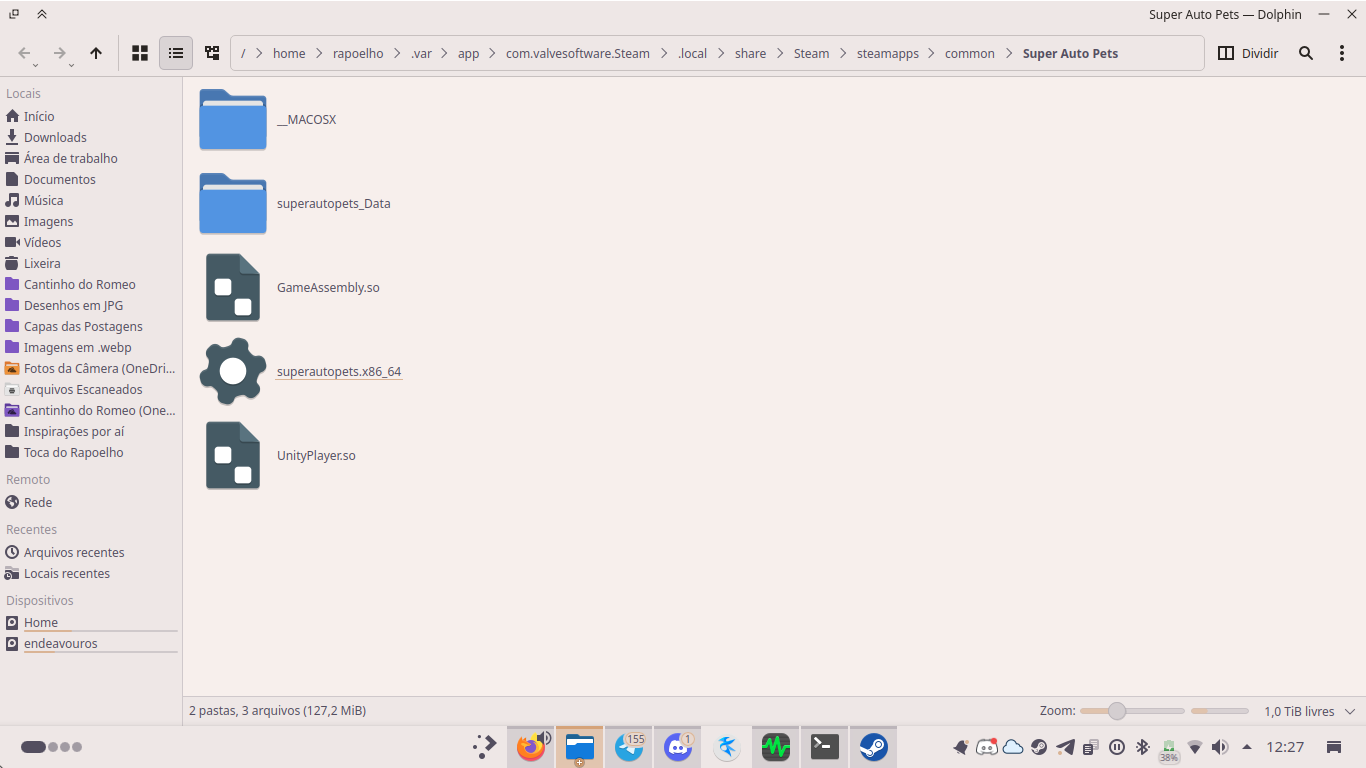Navigate to common in breadcrumb

coord(970,53)
